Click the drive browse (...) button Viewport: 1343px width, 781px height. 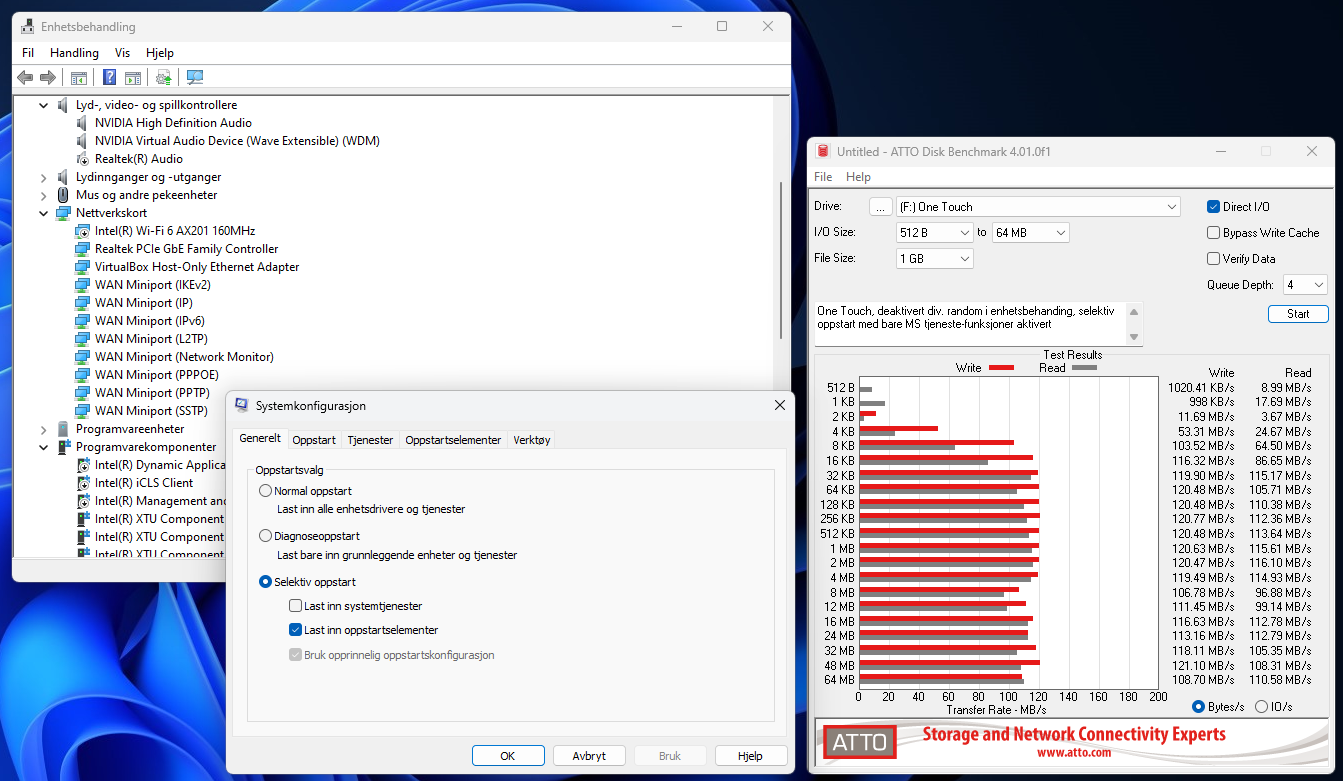pyautogui.click(x=880, y=207)
